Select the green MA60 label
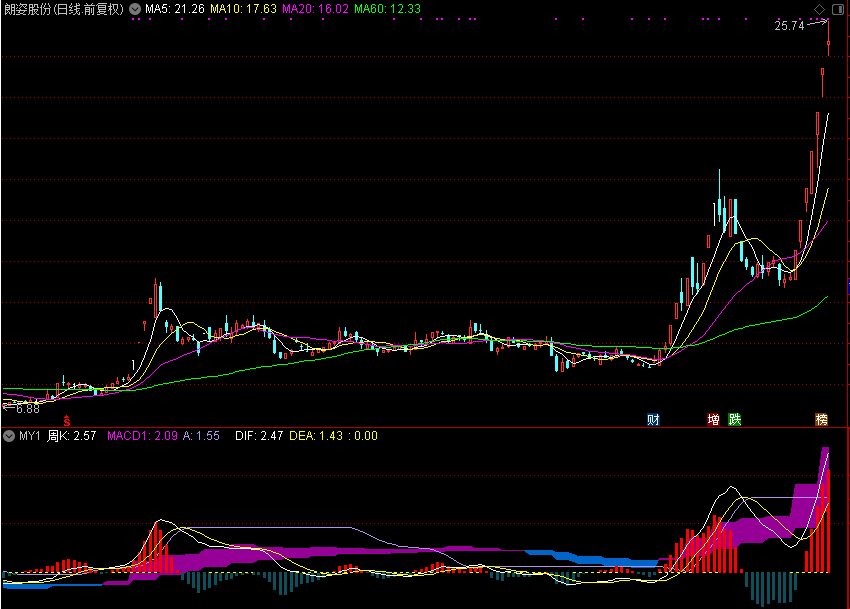Viewport: 850px width, 609px height. click(388, 9)
